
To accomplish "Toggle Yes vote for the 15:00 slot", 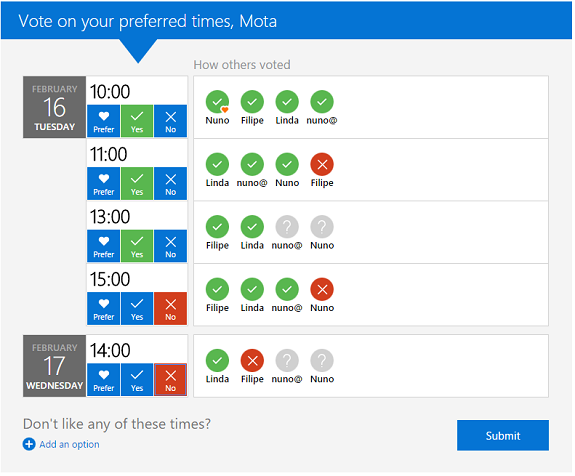I will [137, 308].
